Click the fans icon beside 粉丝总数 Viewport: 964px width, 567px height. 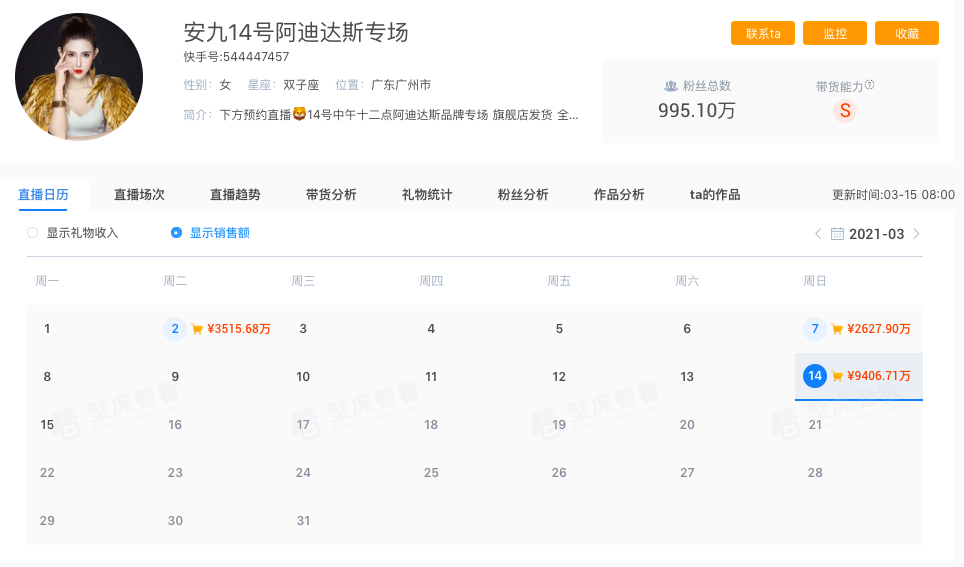tap(671, 87)
